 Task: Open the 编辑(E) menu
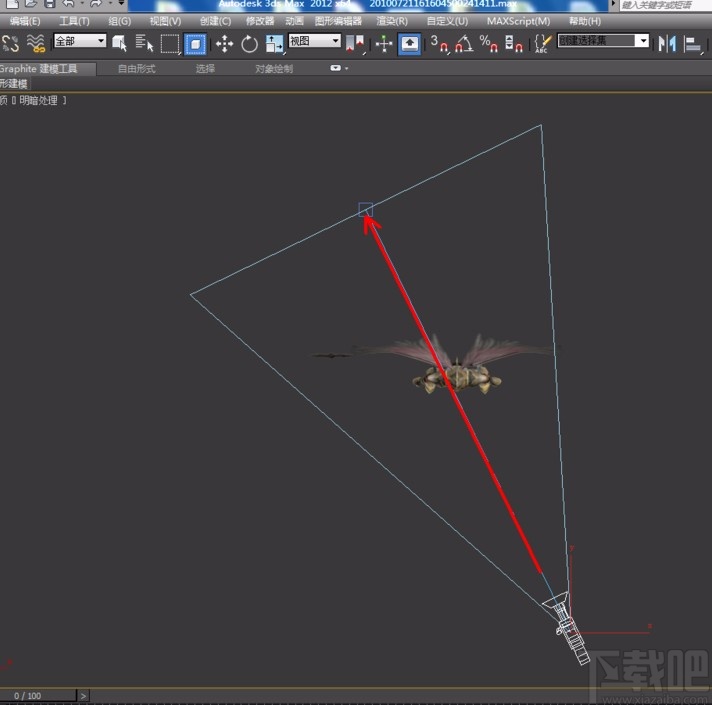pyautogui.click(x=25, y=21)
